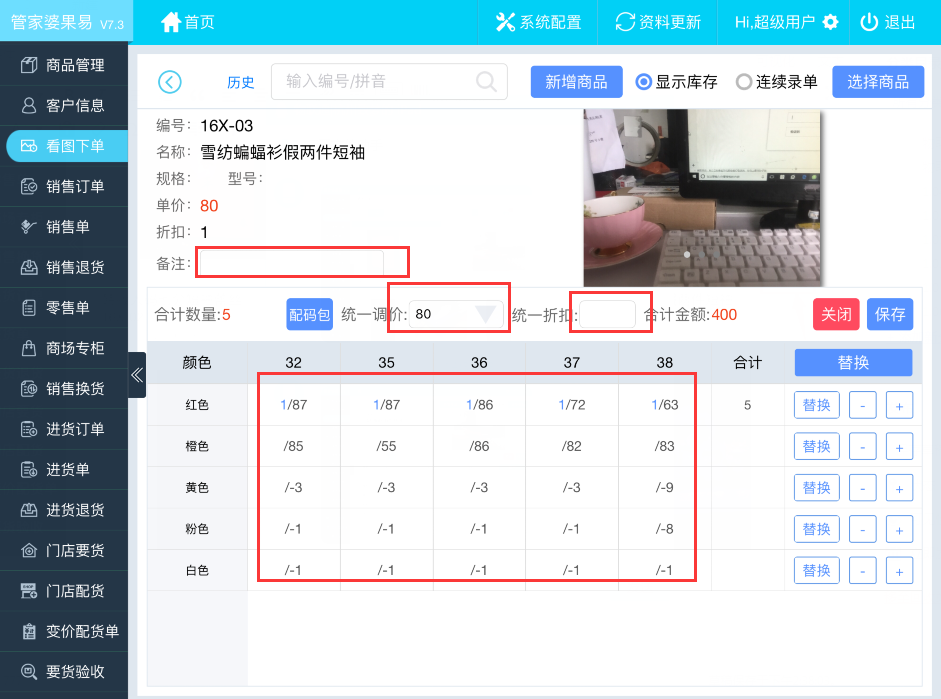The image size is (941, 699).
Task: Open 商品管理 icon in sidebar
Action: click(x=29, y=65)
